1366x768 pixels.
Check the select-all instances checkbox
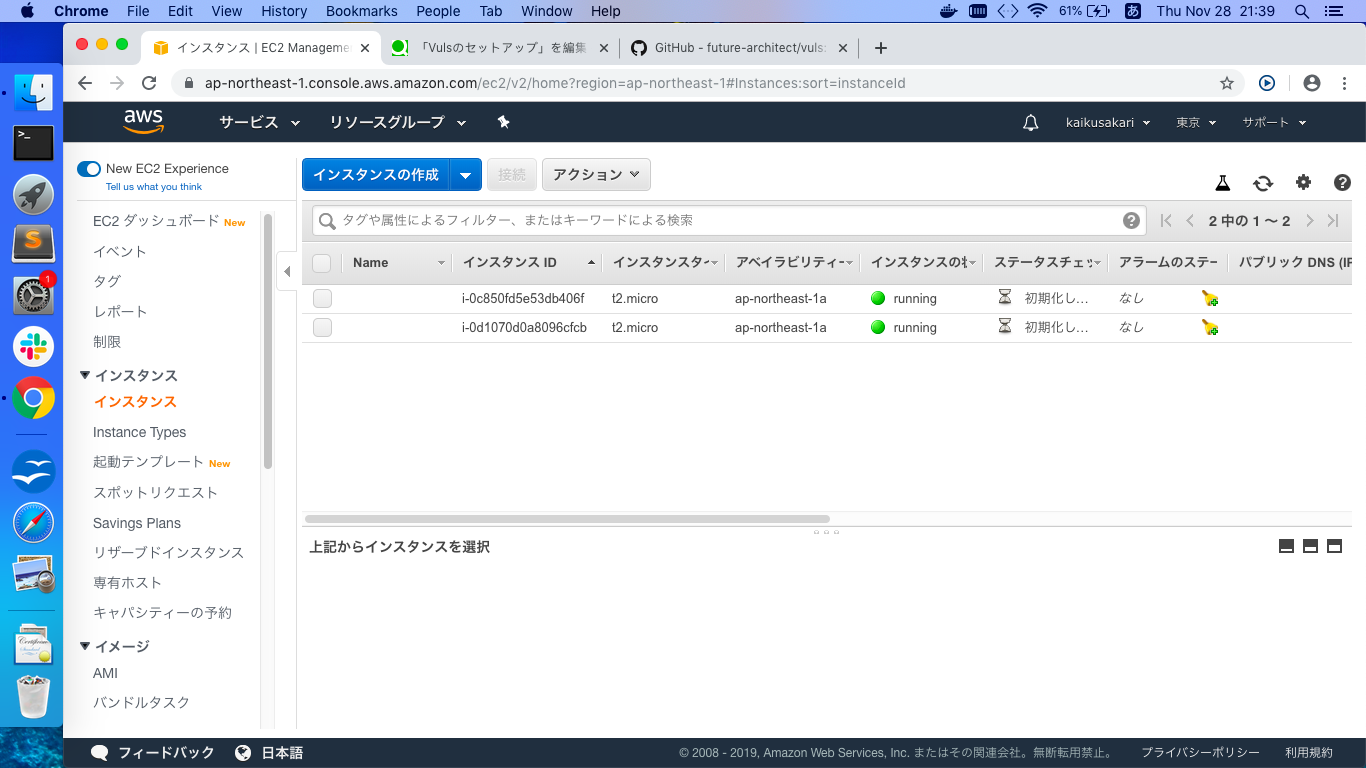pos(322,262)
